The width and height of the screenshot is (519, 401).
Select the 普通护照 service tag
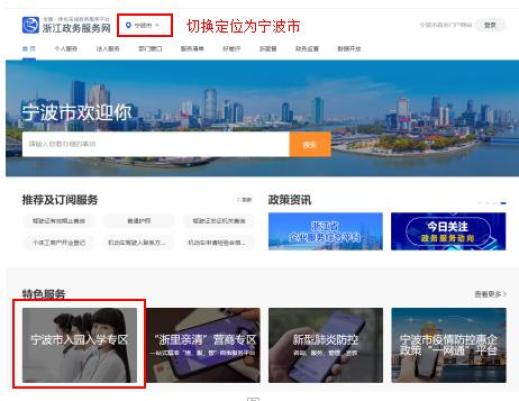coord(139,221)
